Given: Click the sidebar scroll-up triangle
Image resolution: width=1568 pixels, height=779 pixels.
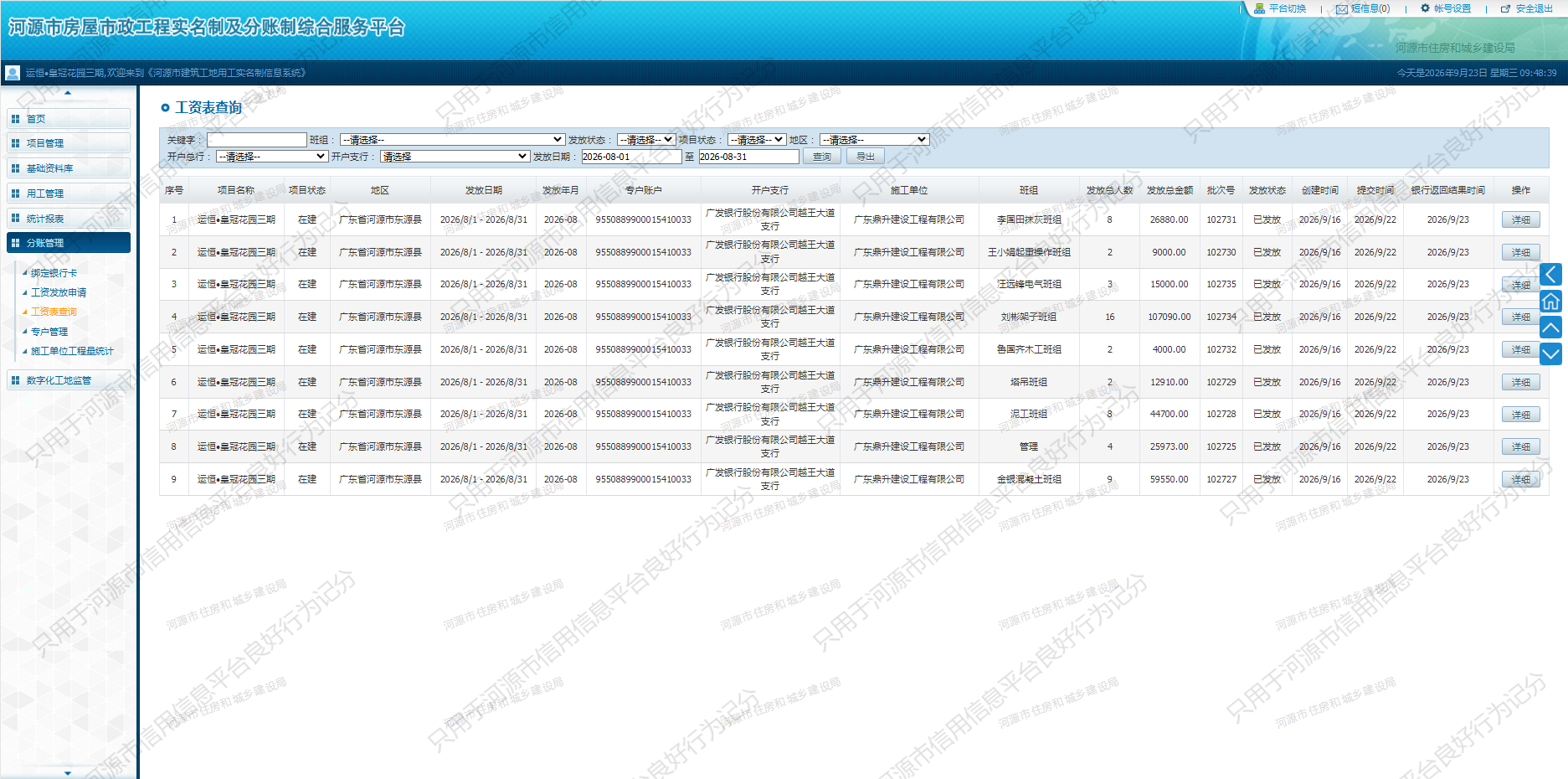Looking at the screenshot, I should click(68, 93).
